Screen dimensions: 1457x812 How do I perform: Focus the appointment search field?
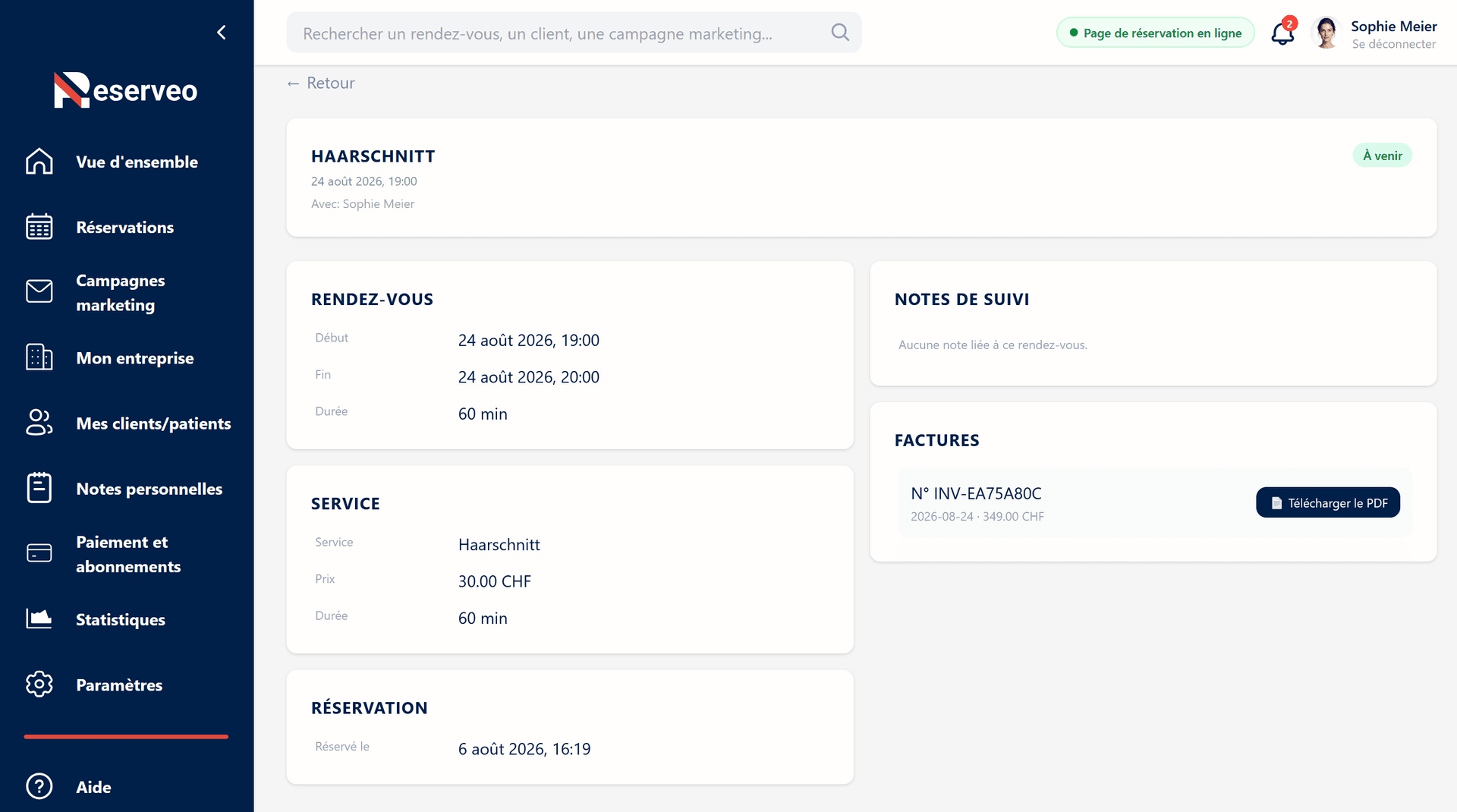(574, 33)
